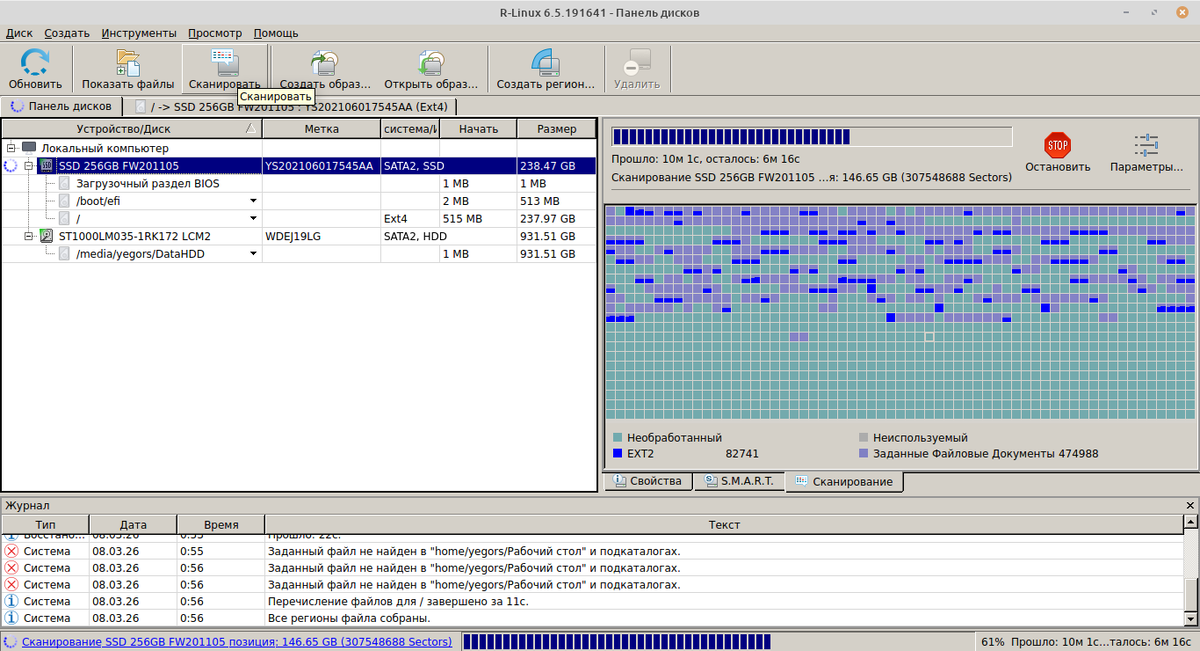Click the Текст log column header
1200x651 pixels.
pyautogui.click(x=724, y=524)
